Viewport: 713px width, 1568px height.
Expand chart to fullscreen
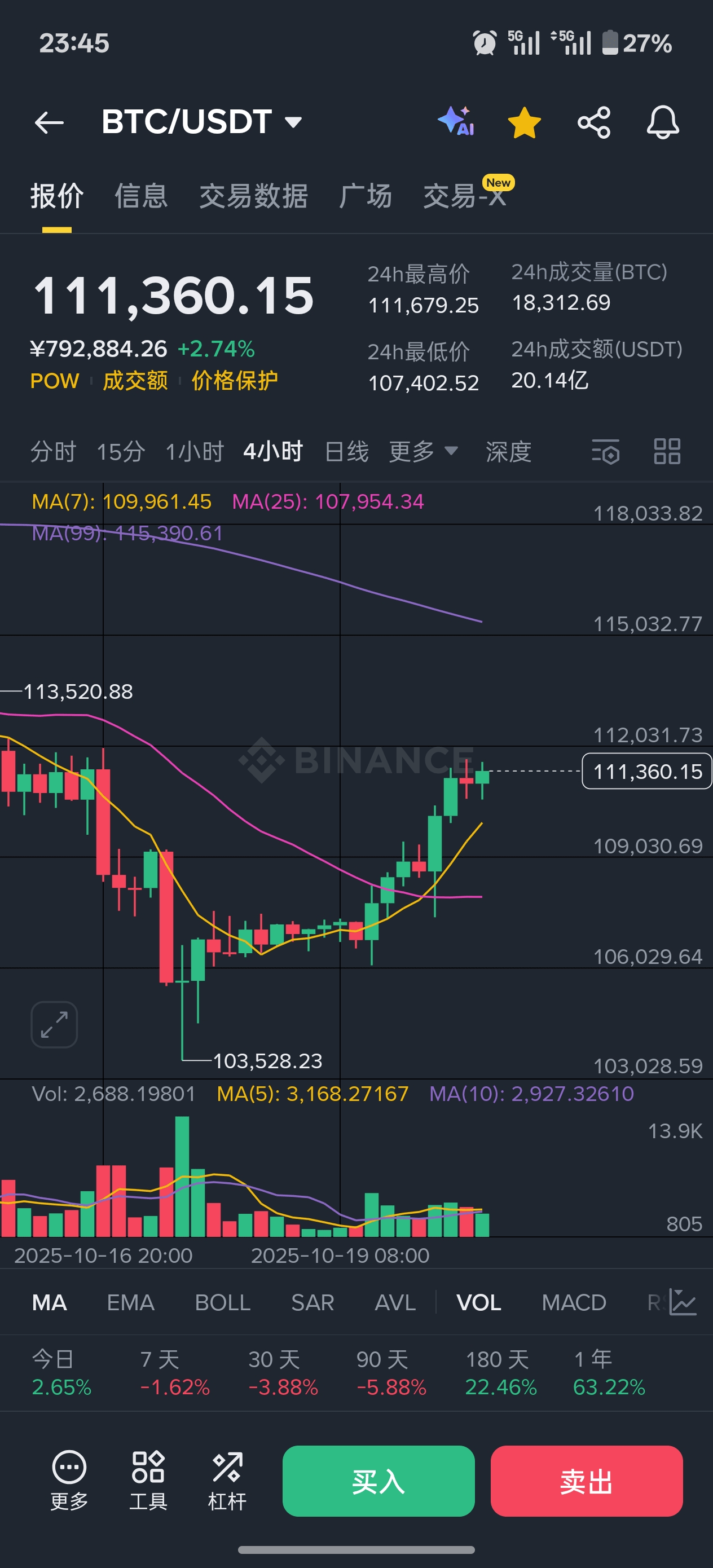pyautogui.click(x=54, y=1024)
